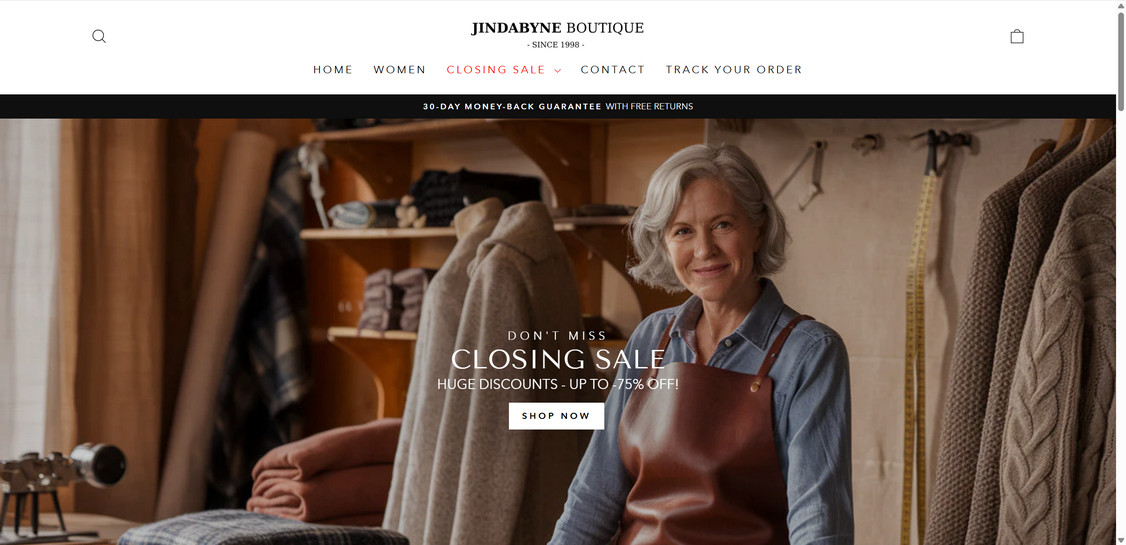Click the Since 1998 tagline under logo

(x=557, y=45)
